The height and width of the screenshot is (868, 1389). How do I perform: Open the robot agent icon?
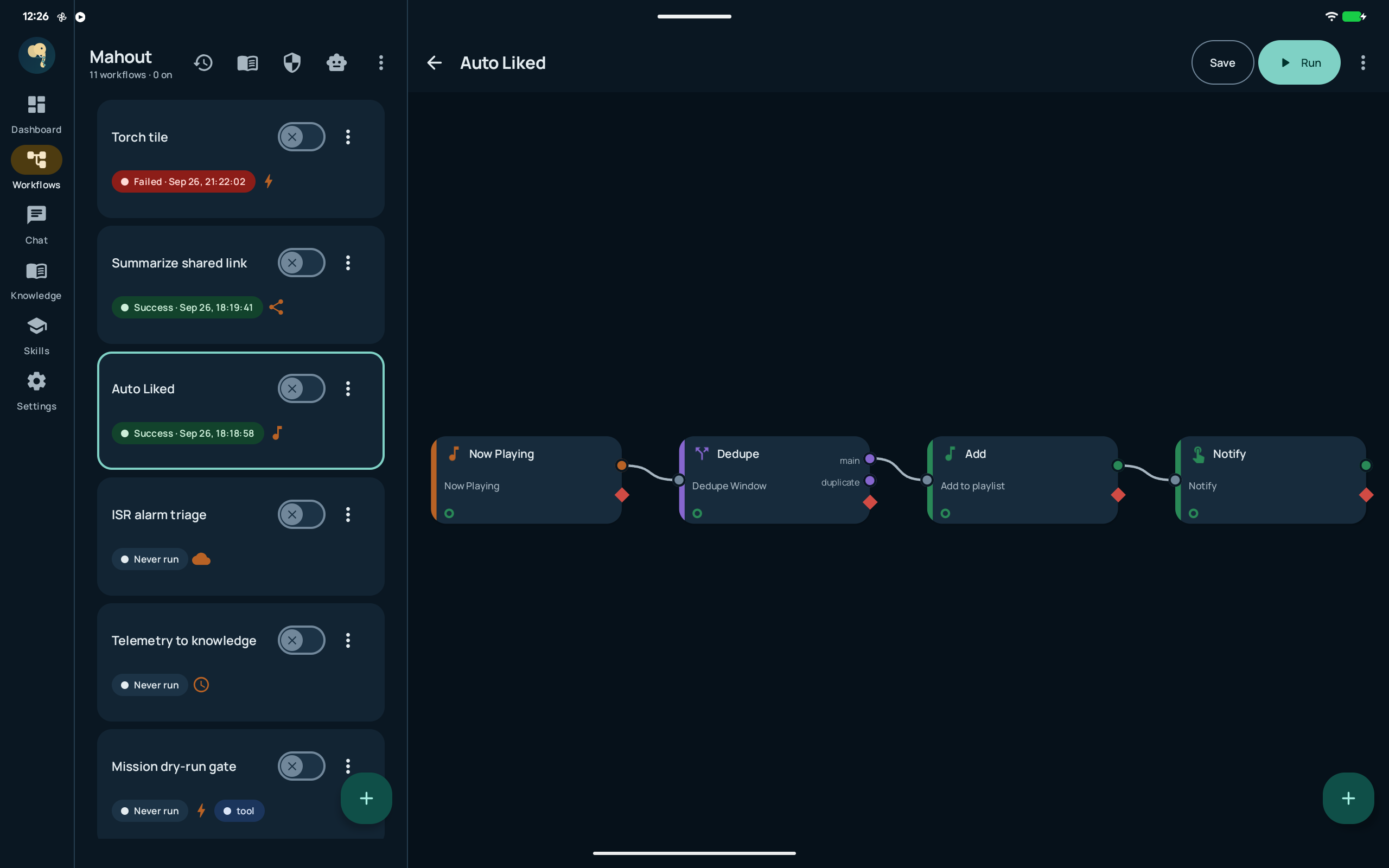[x=336, y=62]
